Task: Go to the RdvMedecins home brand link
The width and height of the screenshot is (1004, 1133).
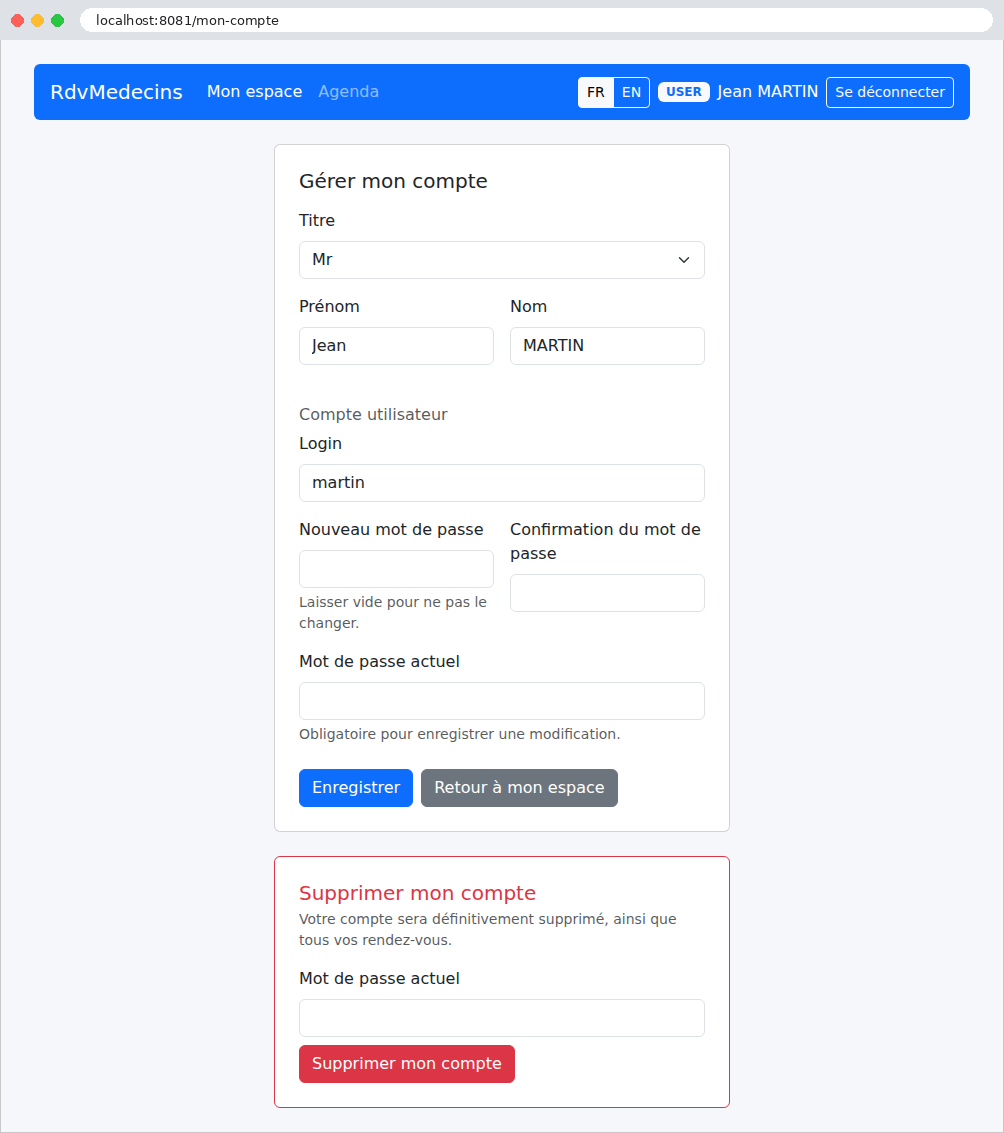Action: [x=116, y=92]
